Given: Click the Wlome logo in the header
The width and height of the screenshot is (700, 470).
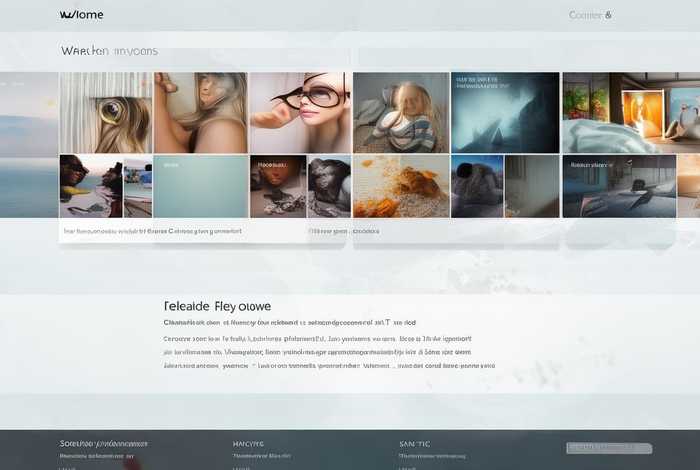Looking at the screenshot, I should coord(82,15).
